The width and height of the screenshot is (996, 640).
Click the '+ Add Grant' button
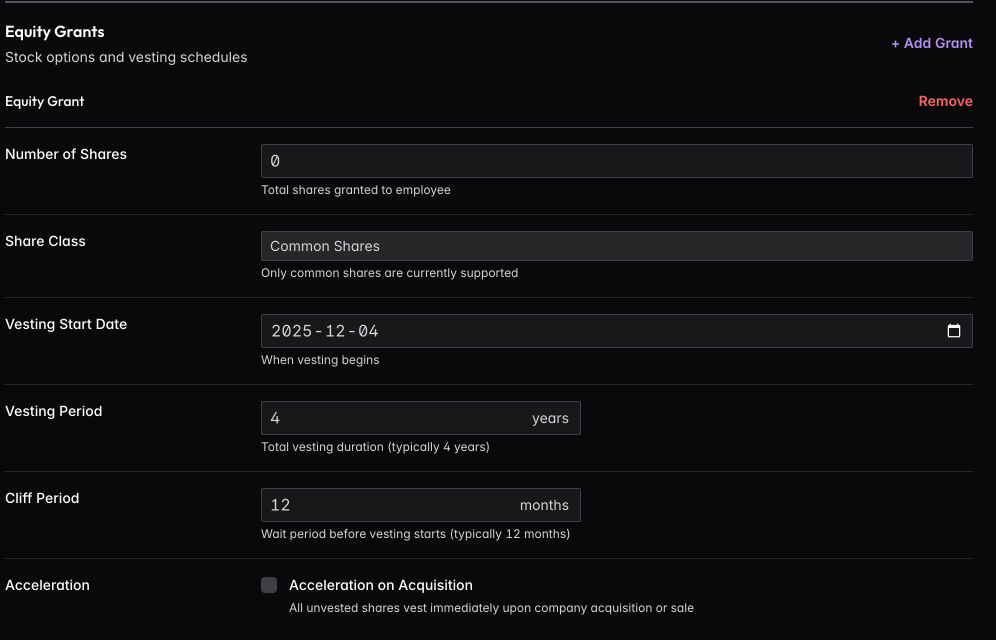[x=931, y=43]
